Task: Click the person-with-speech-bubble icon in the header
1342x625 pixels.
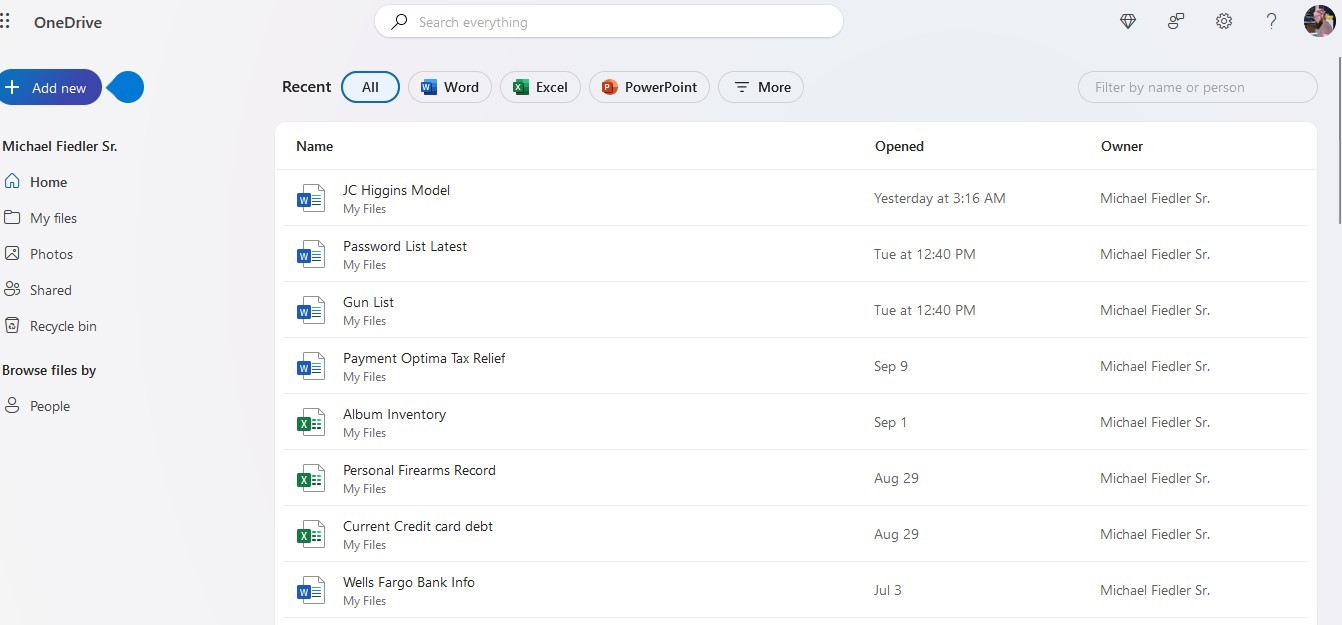Action: (1176, 21)
